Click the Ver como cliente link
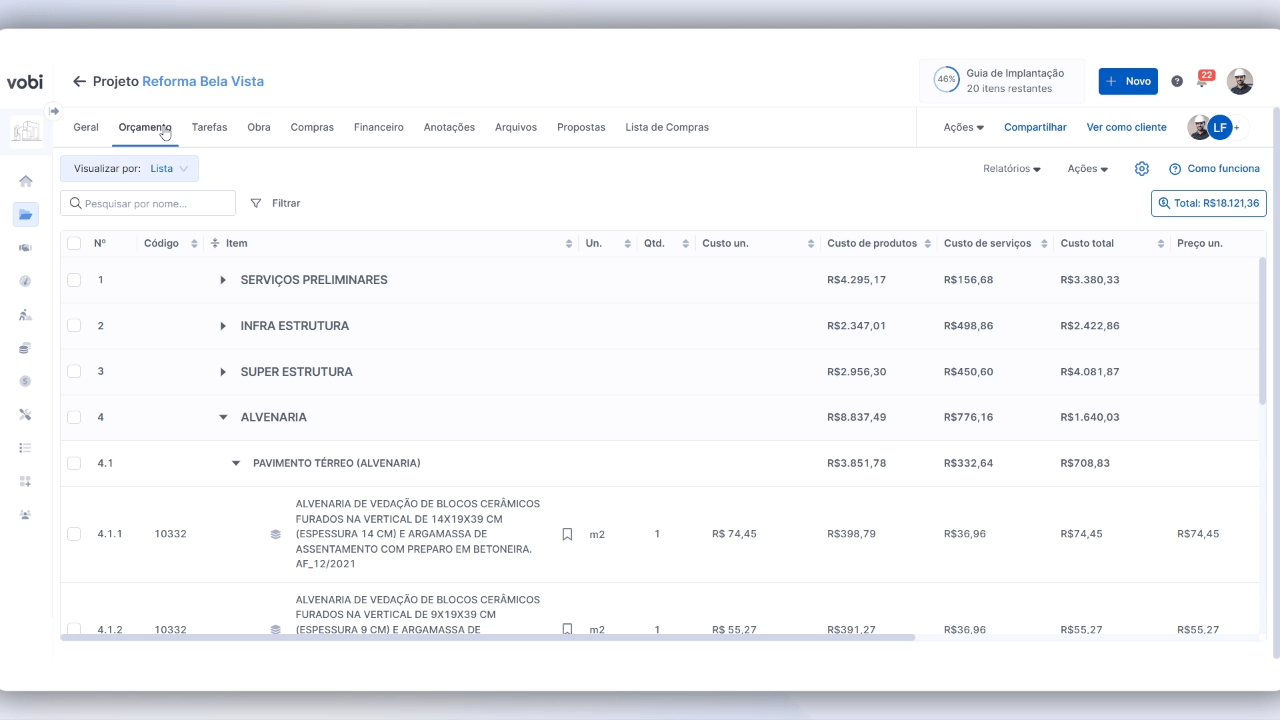This screenshot has height=720, width=1280. [x=1126, y=127]
